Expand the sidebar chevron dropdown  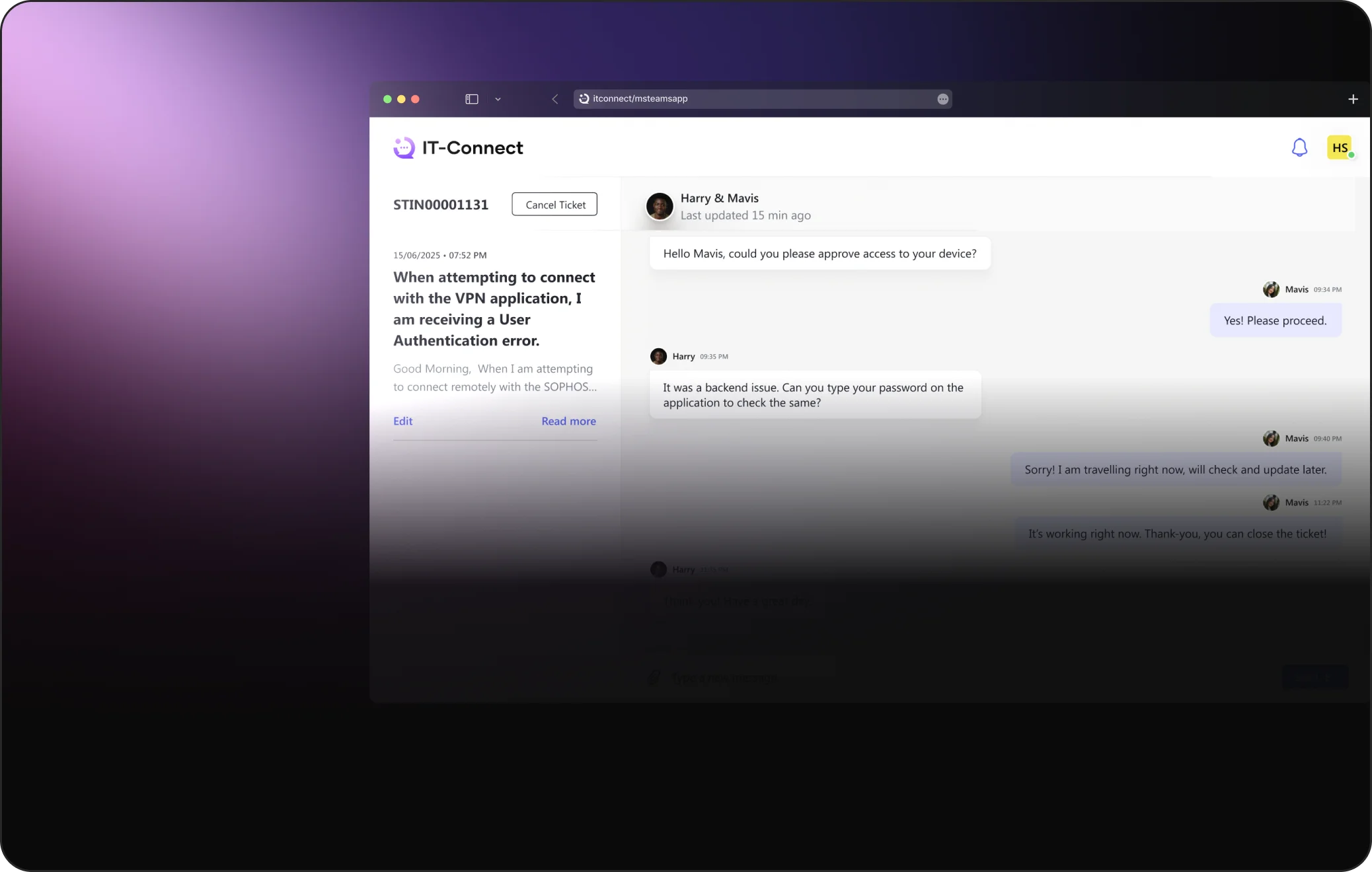498,99
